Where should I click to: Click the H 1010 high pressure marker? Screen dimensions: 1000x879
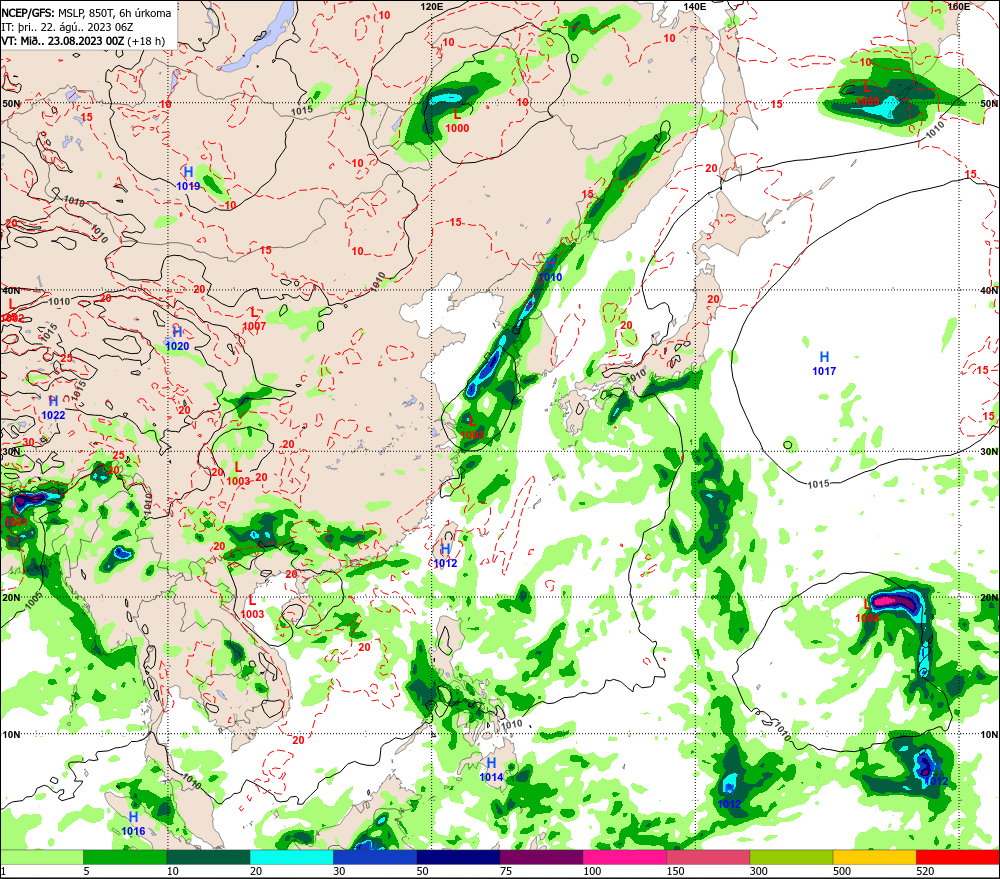[x=550, y=270]
